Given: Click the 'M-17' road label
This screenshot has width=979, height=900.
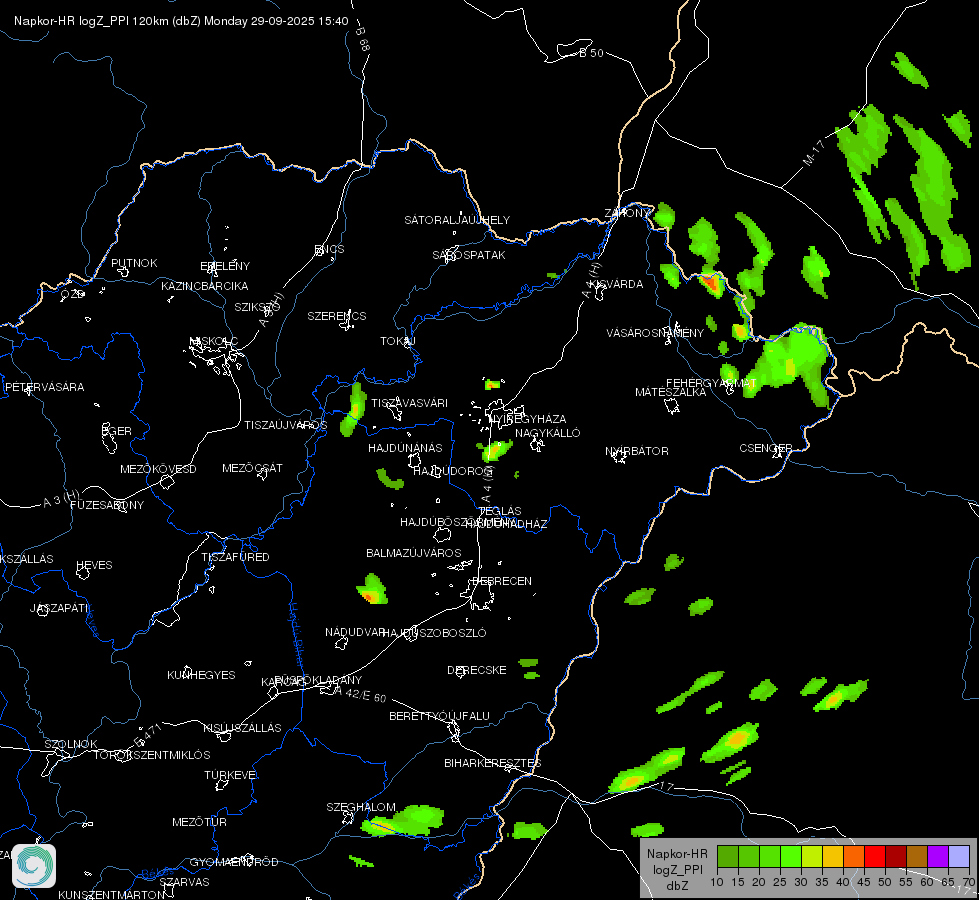Looking at the screenshot, I should click(x=814, y=153).
